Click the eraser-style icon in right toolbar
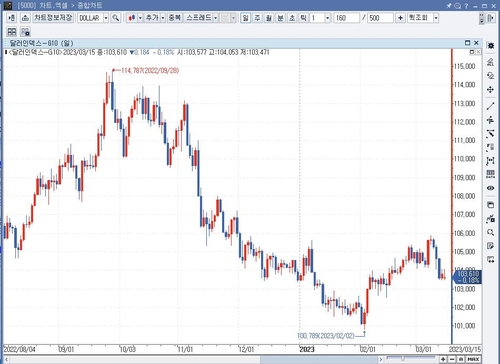 (x=490, y=75)
